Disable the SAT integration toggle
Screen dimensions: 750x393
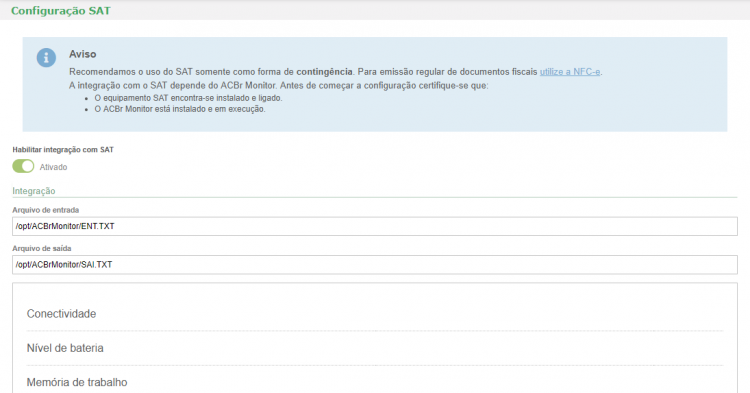tap(23, 166)
